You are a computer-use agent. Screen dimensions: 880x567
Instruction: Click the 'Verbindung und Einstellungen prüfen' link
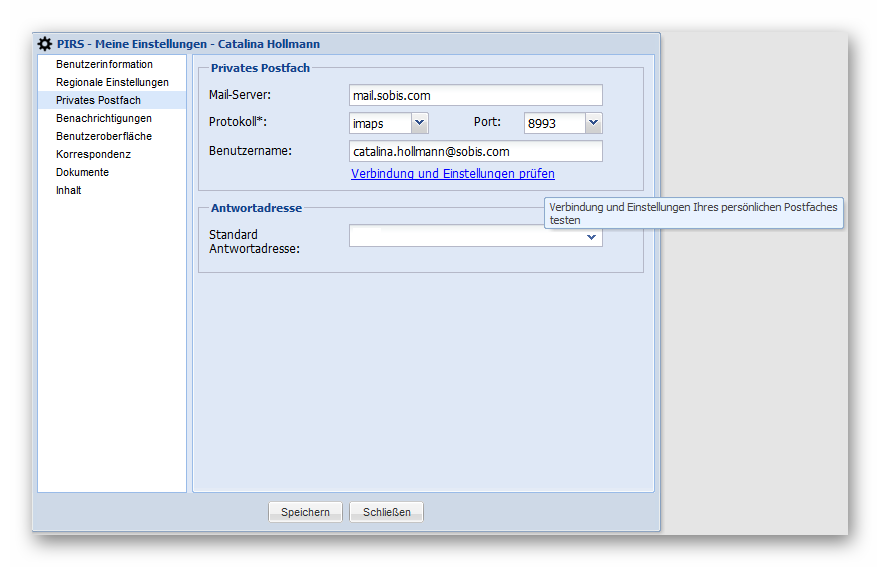pos(452,174)
